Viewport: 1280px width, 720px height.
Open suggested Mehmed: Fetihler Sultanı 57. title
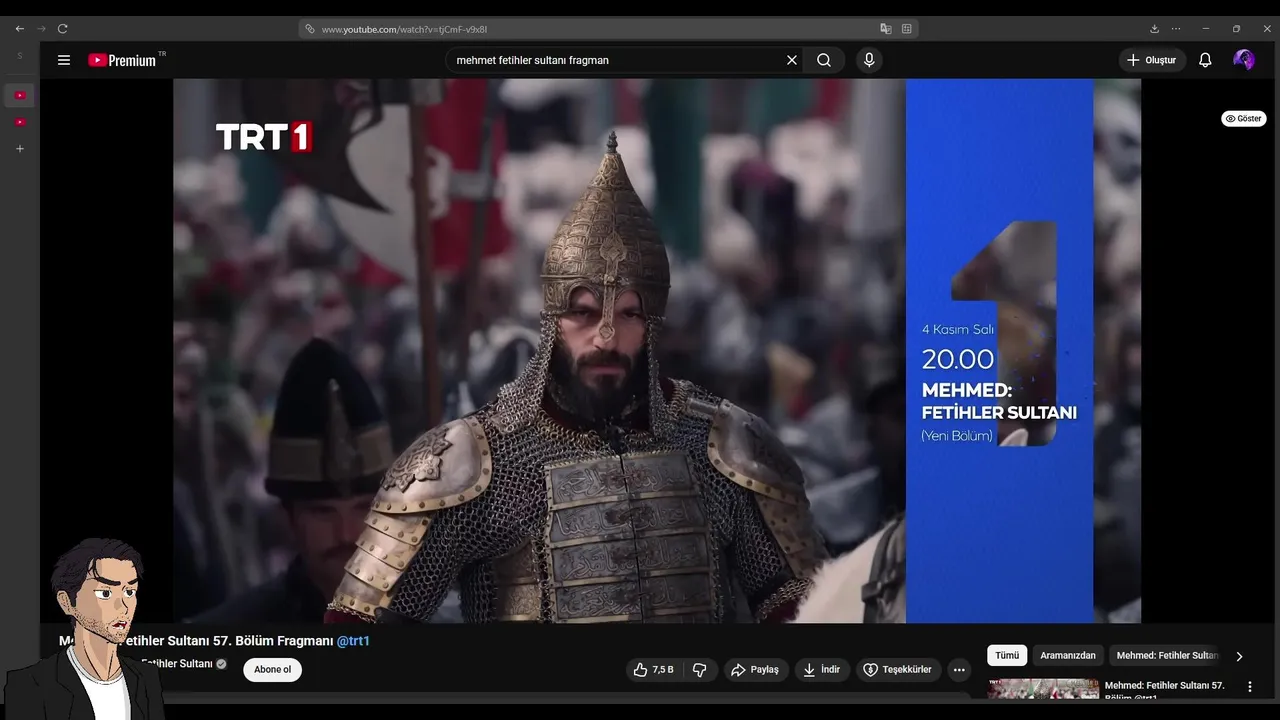click(x=1164, y=690)
